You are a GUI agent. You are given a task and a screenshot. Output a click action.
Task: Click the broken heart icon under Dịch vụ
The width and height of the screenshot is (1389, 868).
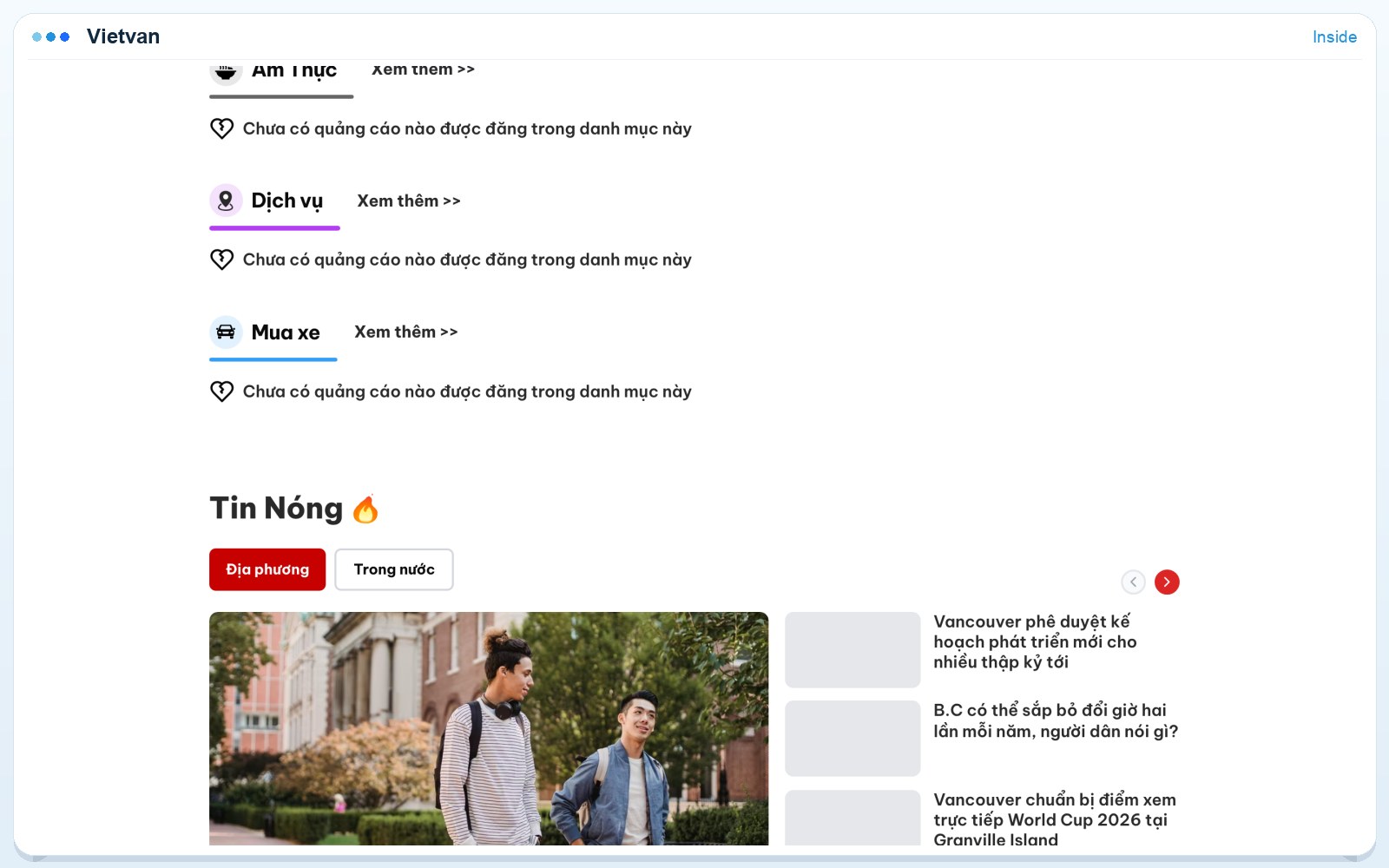click(221, 260)
